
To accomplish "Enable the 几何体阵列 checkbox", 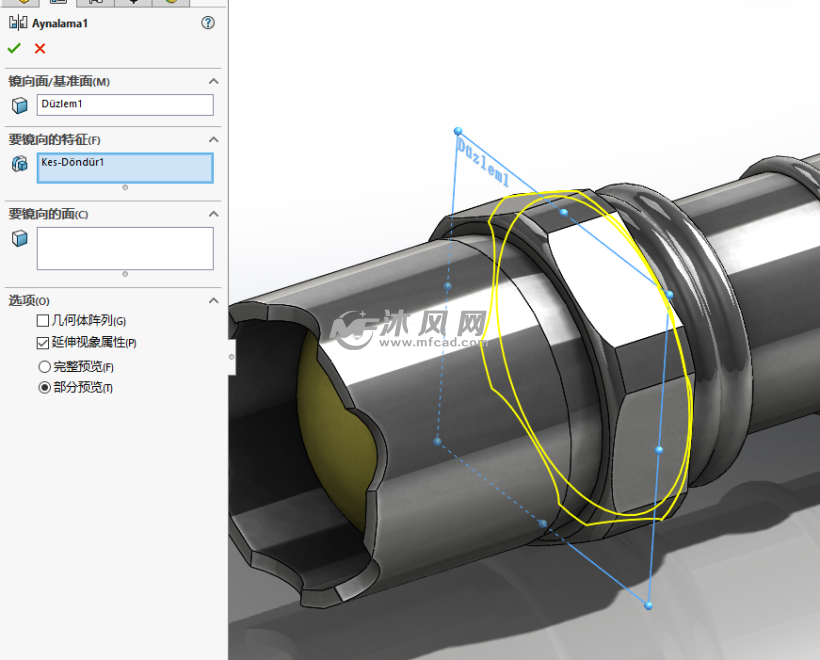I will tap(43, 321).
